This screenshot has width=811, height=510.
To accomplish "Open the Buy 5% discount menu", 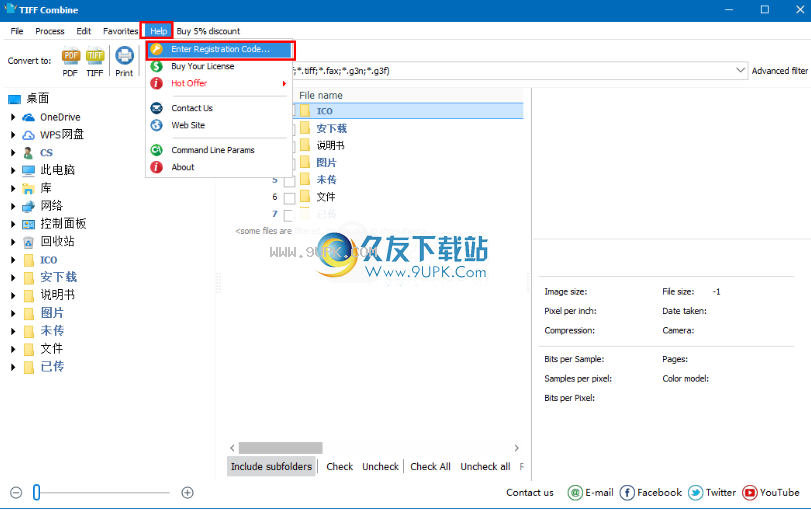I will 208,31.
